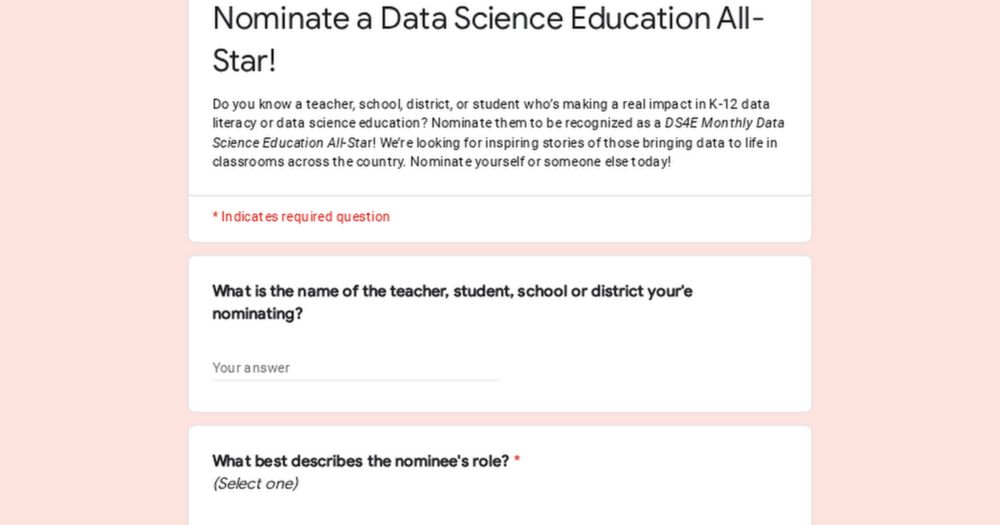This screenshot has height=525, width=1000.
Task: Click the 'K-12 data' text in the description
Action: click(739, 104)
